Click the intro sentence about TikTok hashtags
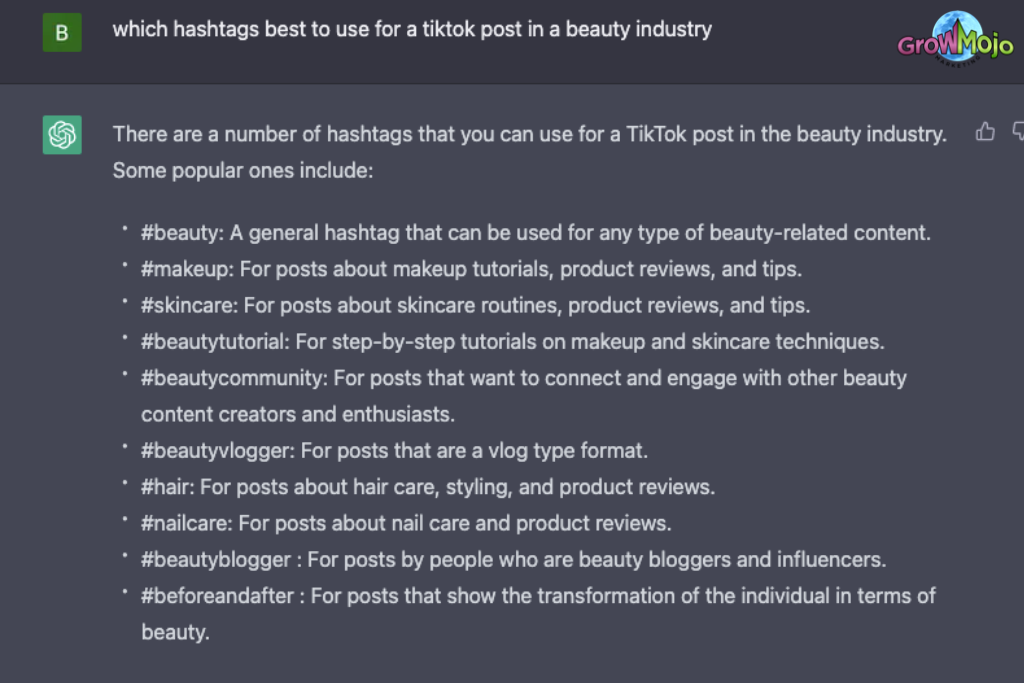 pyautogui.click(x=530, y=135)
